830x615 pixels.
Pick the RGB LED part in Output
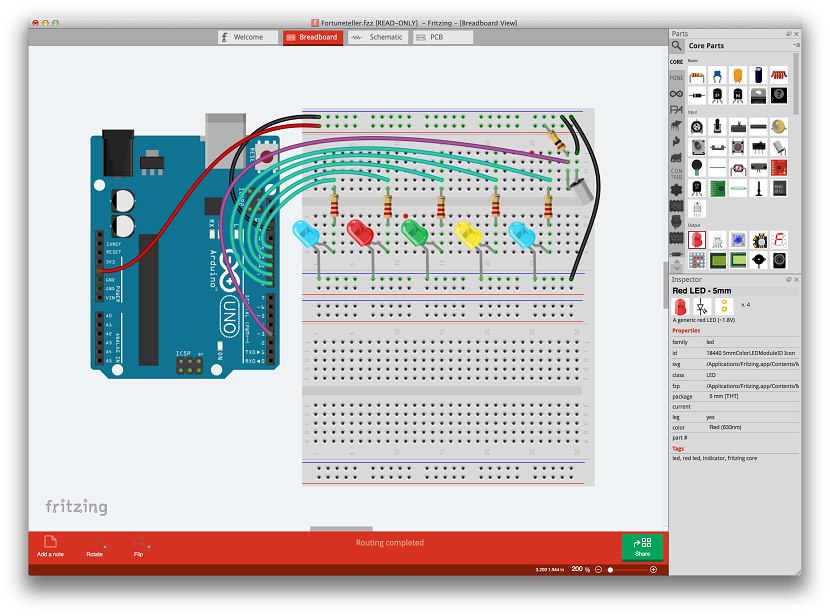coord(717,240)
